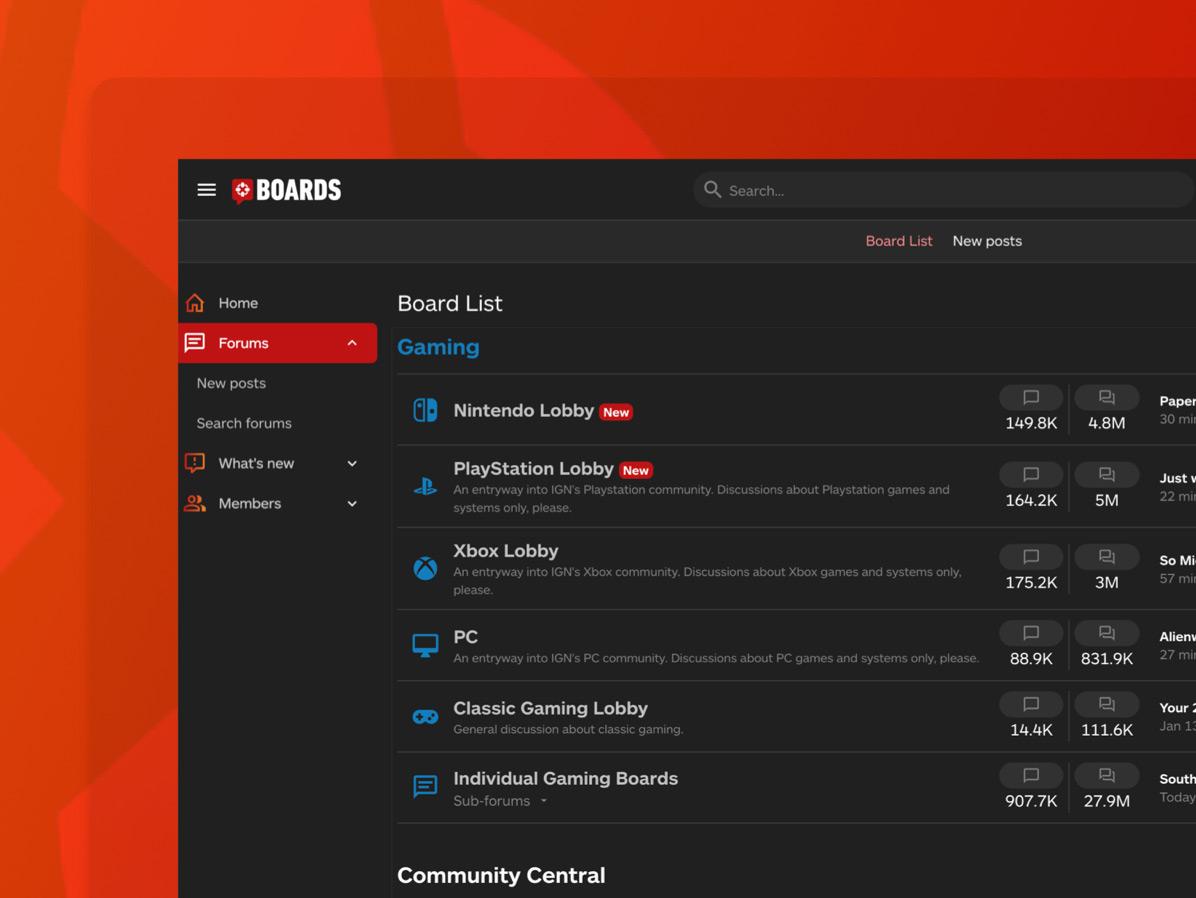
Task: Collapse the Forums section in the sidebar
Action: (351, 343)
